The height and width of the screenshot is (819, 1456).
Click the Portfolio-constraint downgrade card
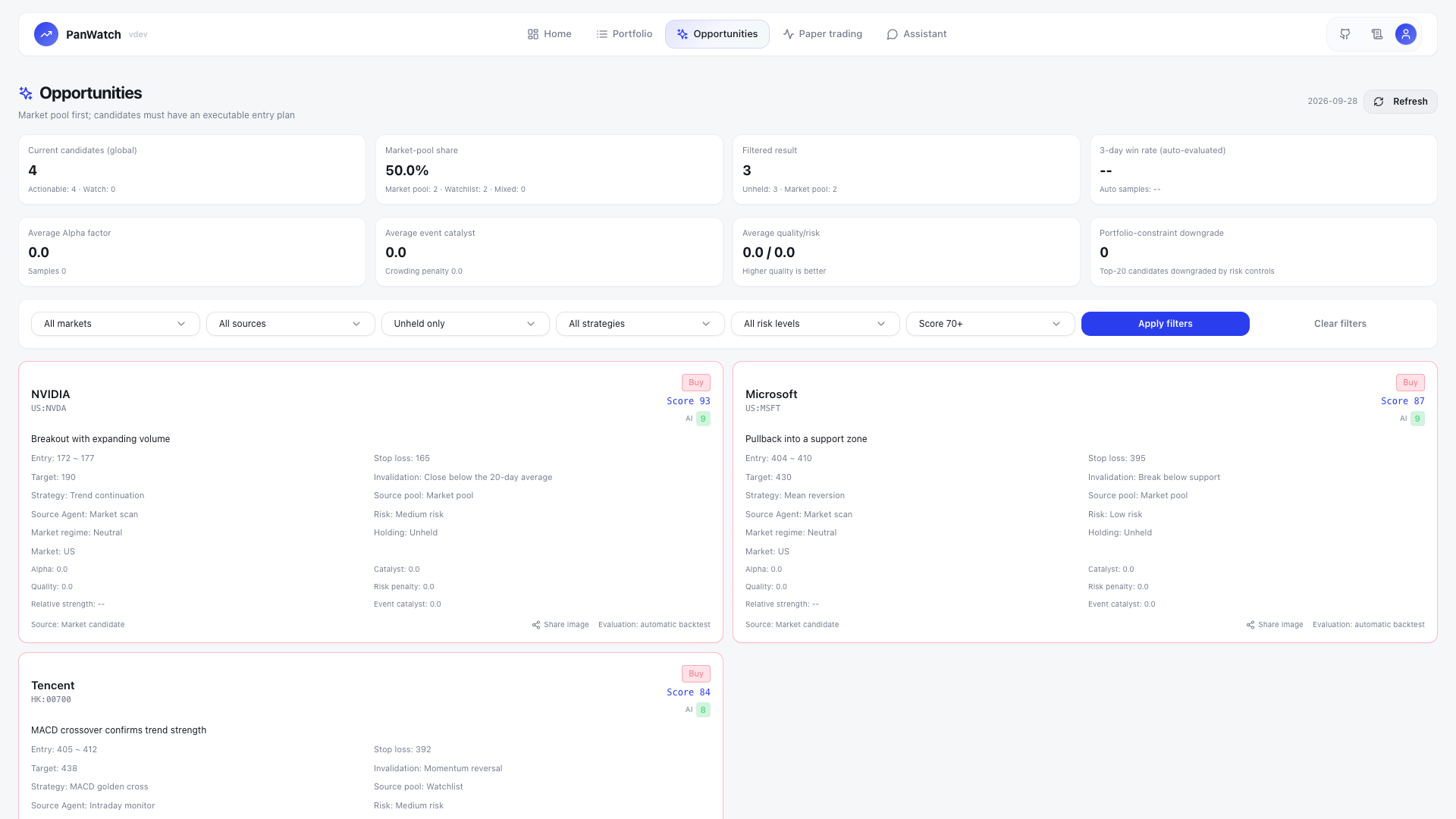(x=1263, y=252)
